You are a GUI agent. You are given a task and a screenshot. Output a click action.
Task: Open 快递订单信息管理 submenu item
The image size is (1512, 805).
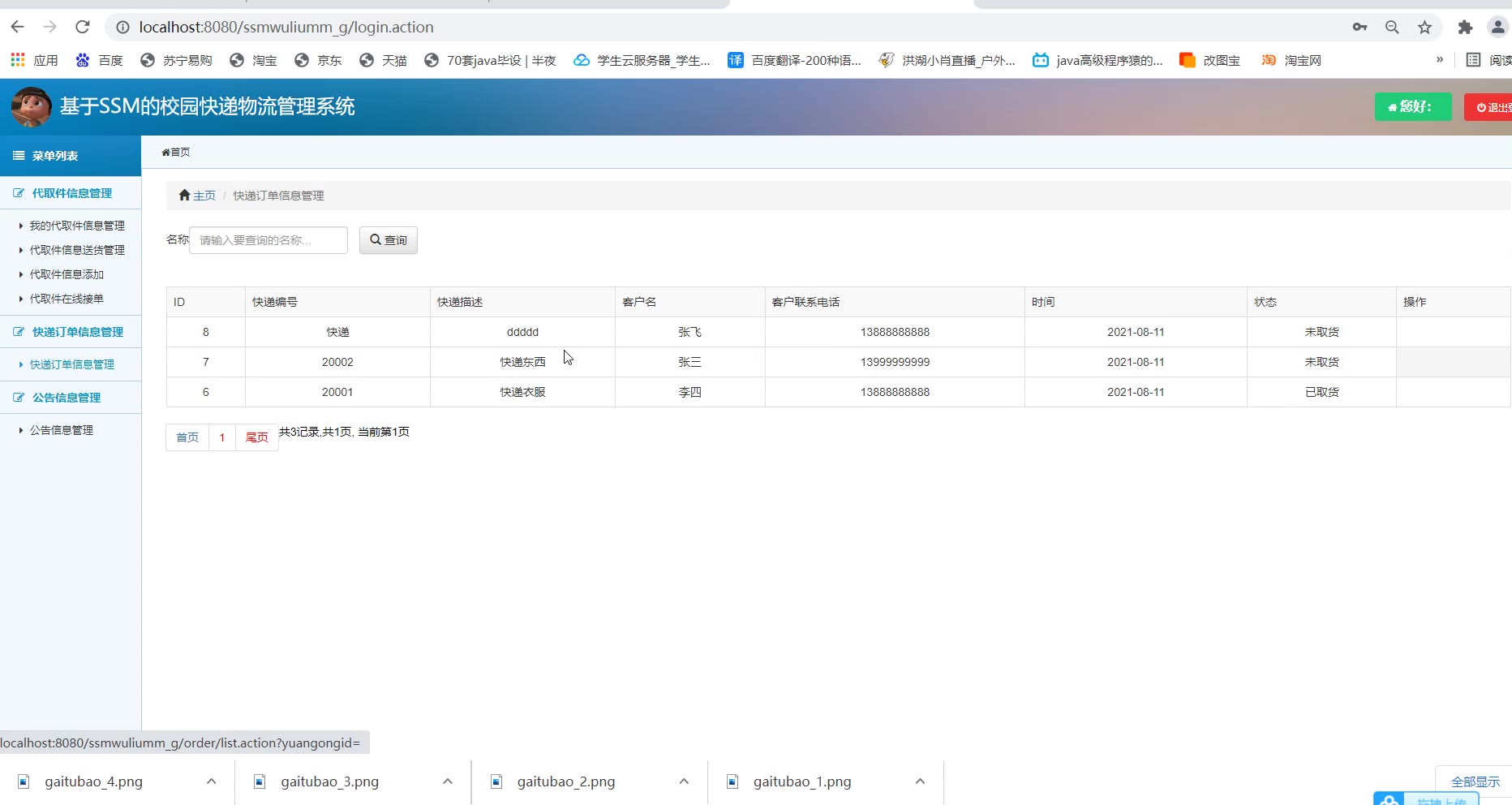click(x=71, y=364)
